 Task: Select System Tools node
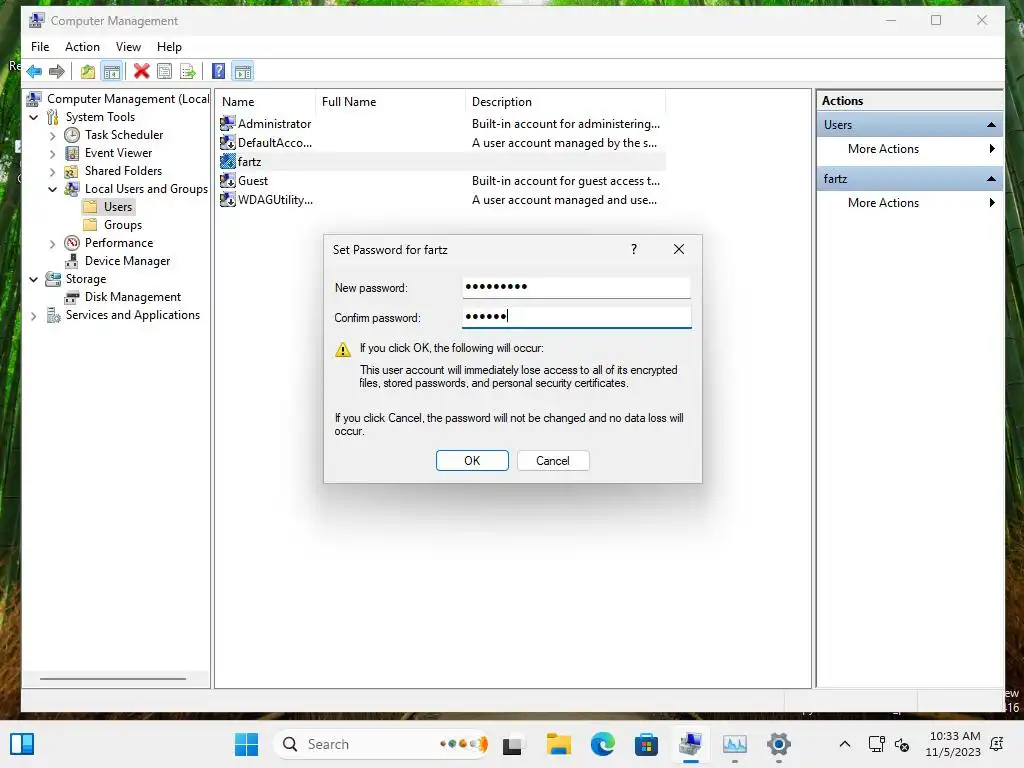(100, 117)
